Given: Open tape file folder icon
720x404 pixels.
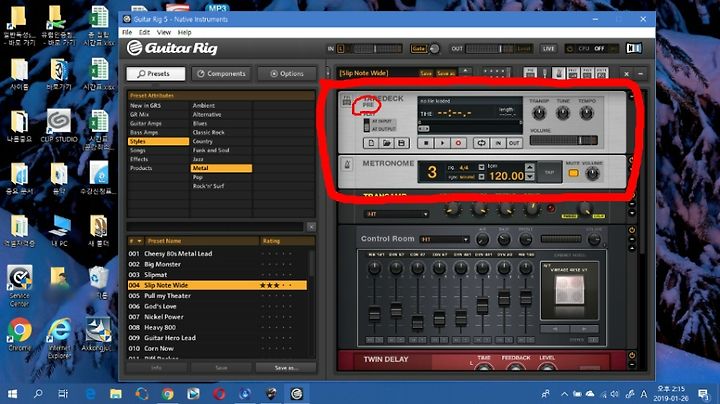Looking at the screenshot, I should click(x=387, y=143).
